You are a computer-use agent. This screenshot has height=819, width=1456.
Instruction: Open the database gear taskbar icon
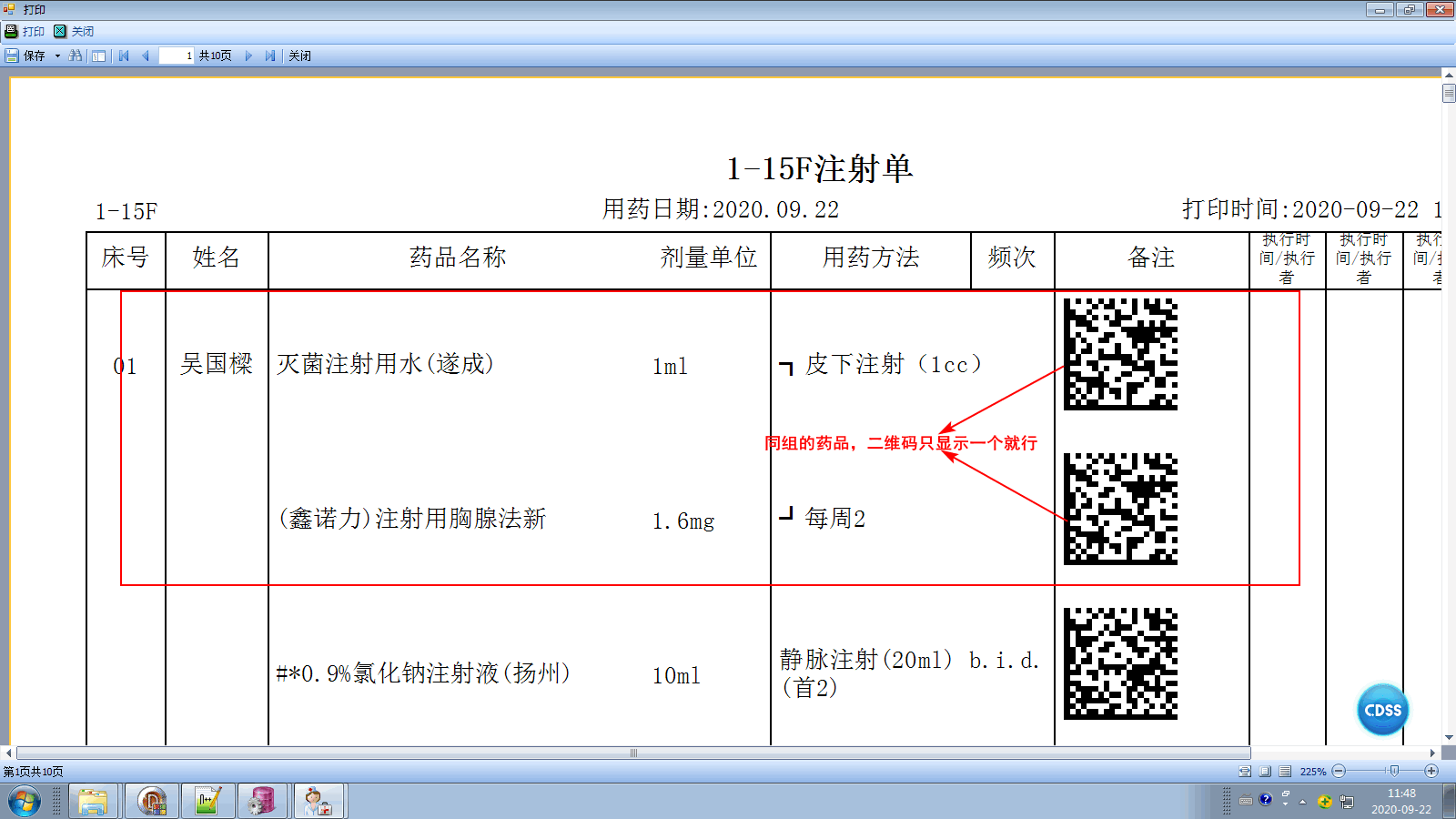click(x=263, y=802)
